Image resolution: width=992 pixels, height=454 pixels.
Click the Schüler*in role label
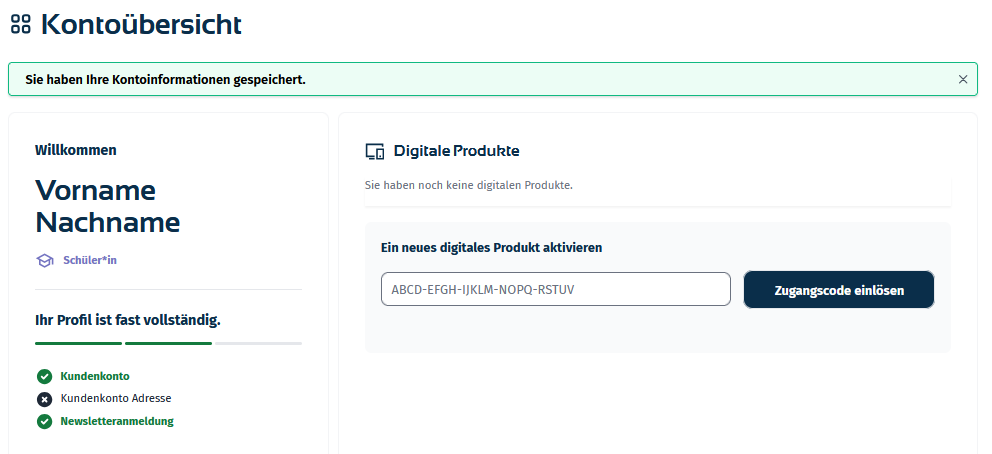[x=90, y=261]
